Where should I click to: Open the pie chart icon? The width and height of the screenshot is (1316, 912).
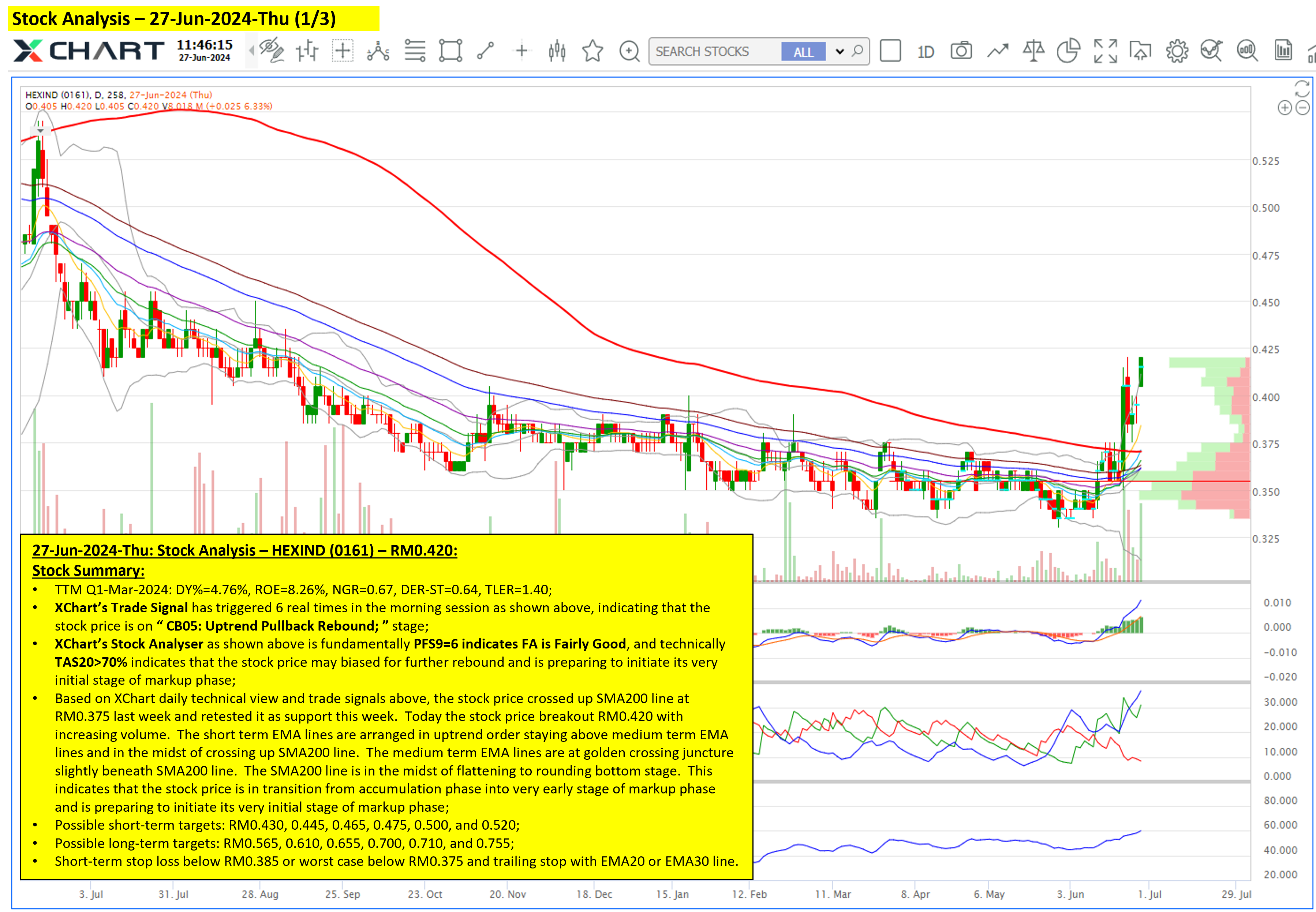[x=1068, y=50]
